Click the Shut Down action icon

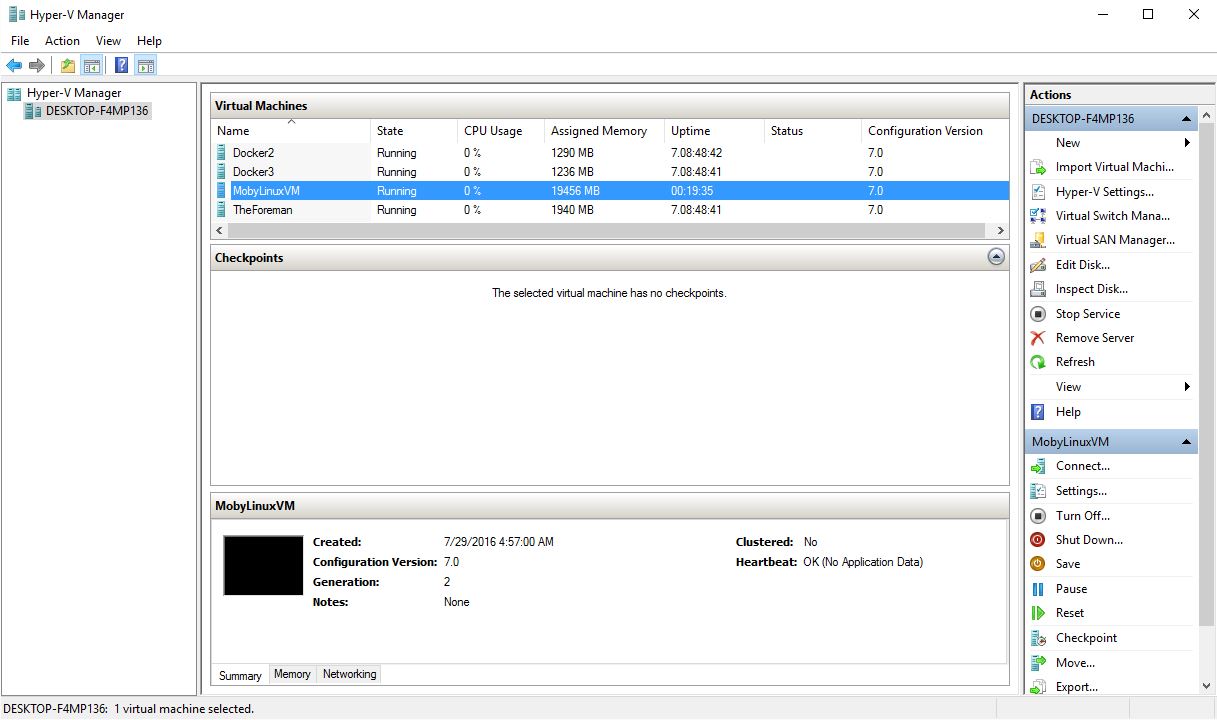[1038, 540]
